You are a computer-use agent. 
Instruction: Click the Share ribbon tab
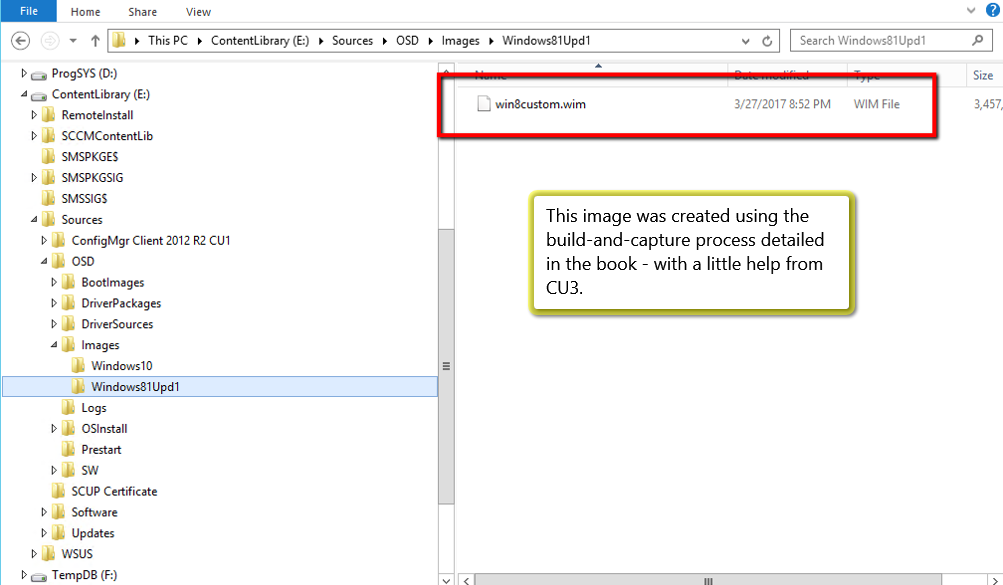point(142,12)
